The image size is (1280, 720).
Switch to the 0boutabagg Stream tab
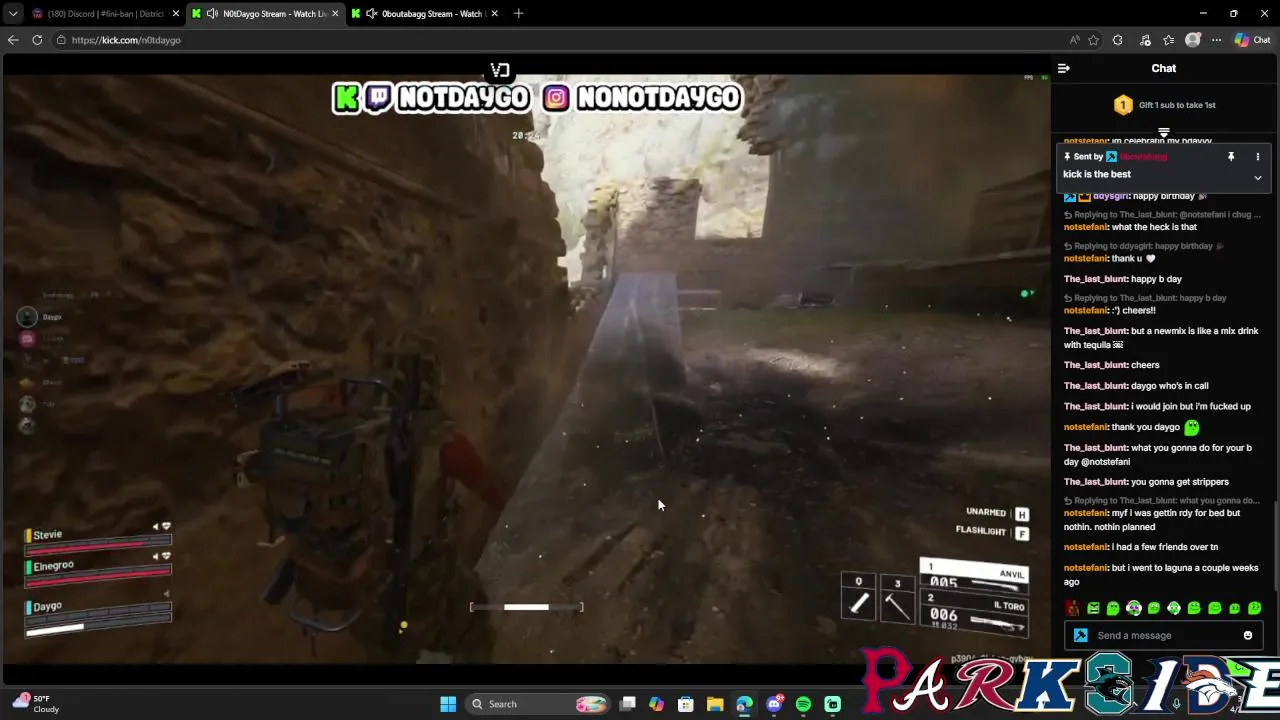[x=425, y=13]
